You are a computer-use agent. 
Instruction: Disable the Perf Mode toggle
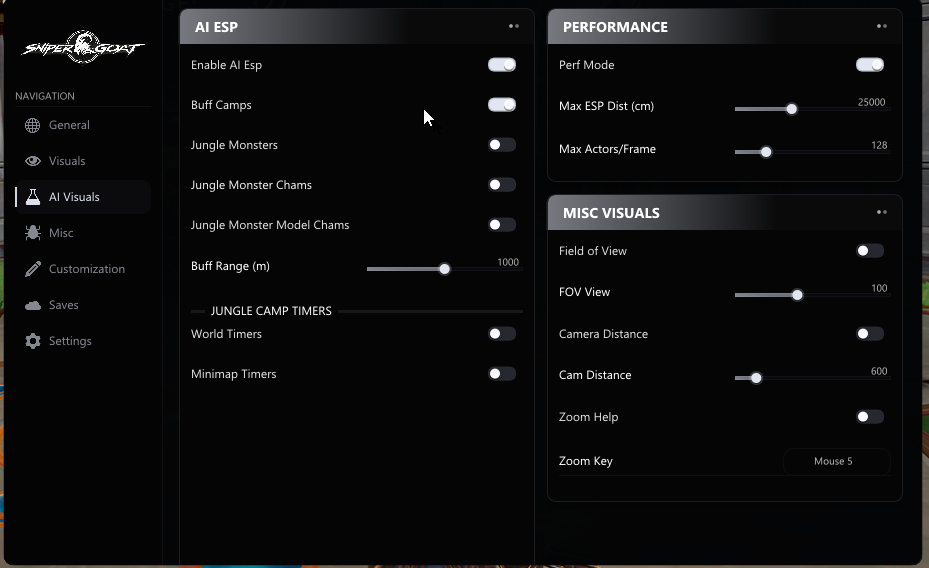click(x=870, y=65)
